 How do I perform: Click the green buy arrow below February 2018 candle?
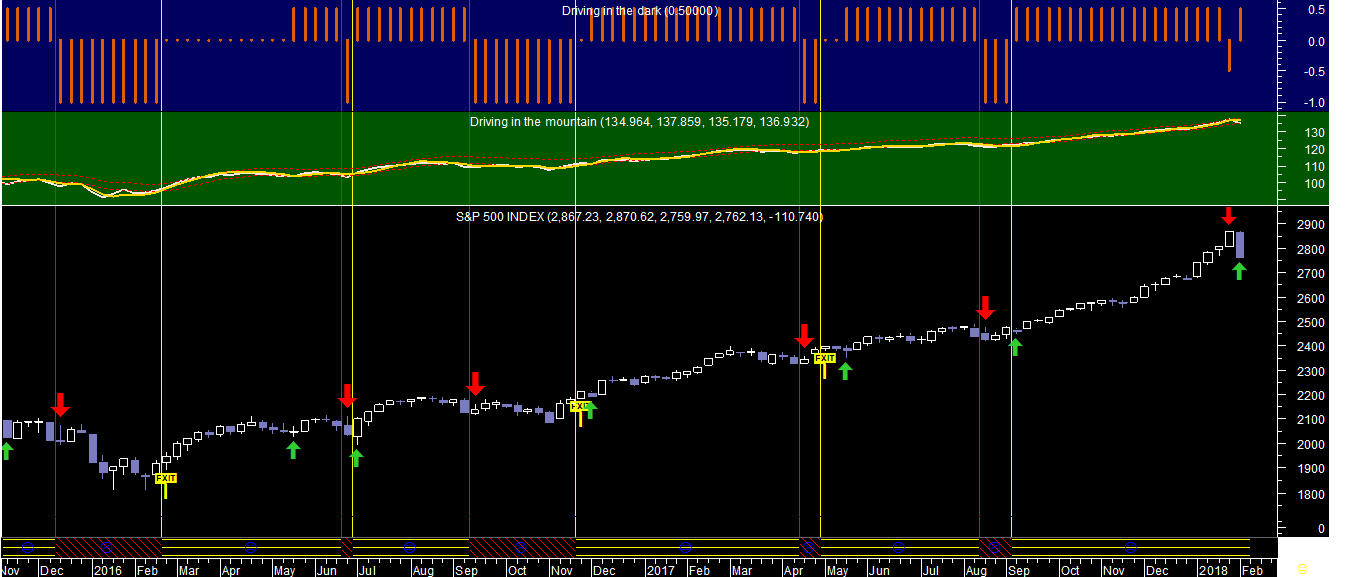[x=1240, y=271]
